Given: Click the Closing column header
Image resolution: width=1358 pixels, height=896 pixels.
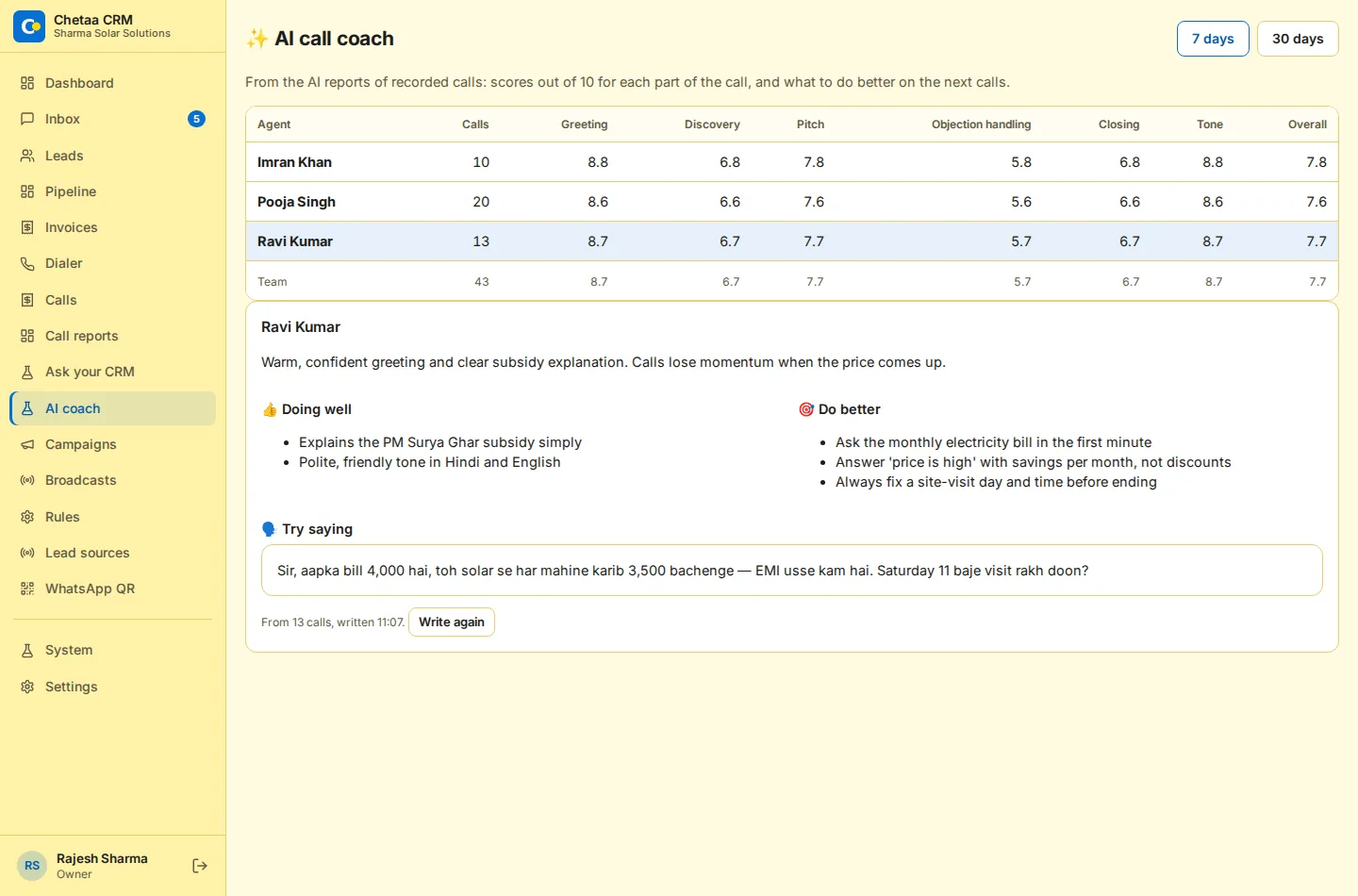Looking at the screenshot, I should pyautogui.click(x=1118, y=124).
